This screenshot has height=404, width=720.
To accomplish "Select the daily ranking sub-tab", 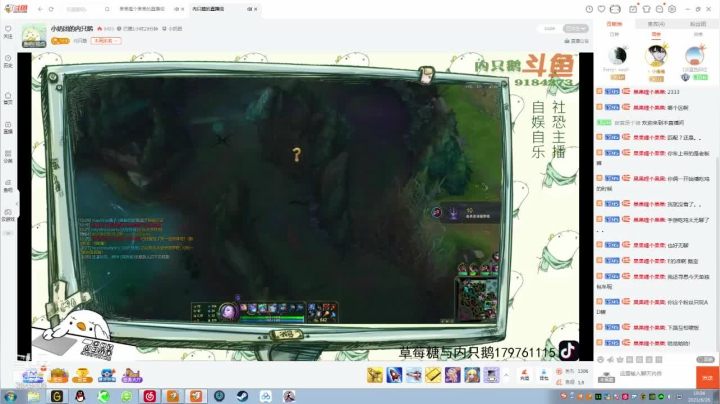I will click(x=614, y=34).
